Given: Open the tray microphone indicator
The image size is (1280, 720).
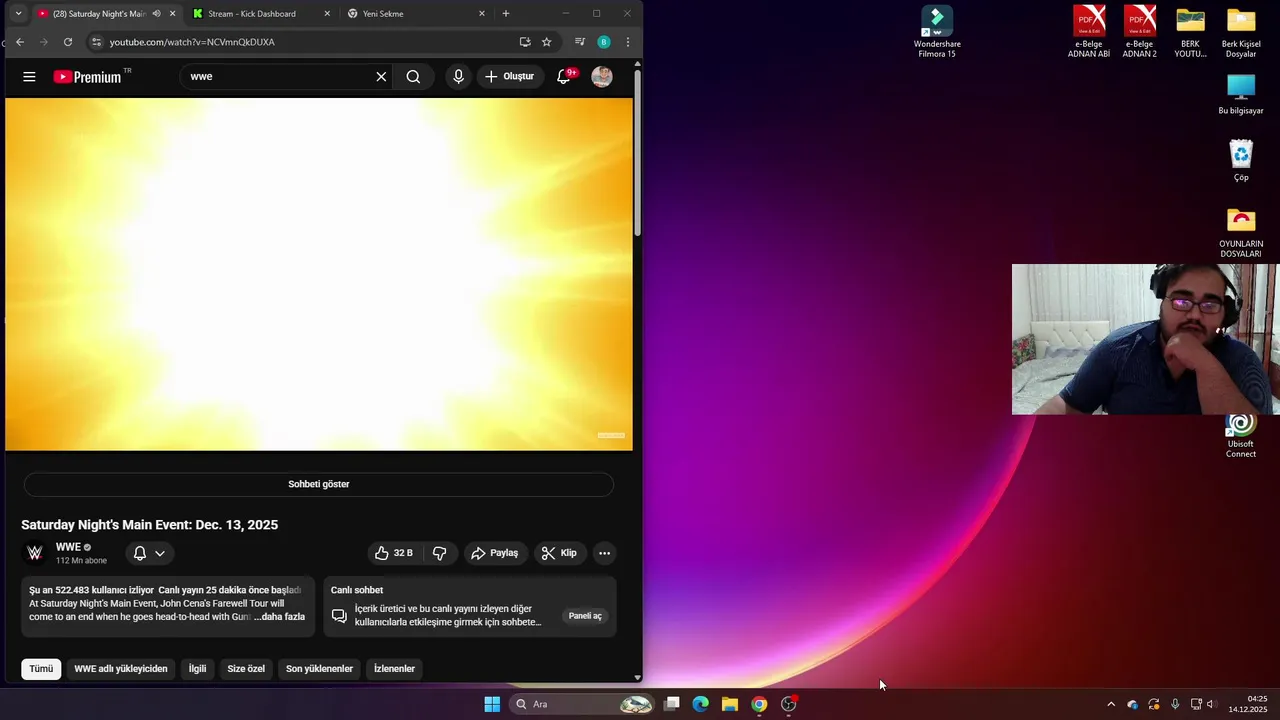Looking at the screenshot, I should tap(1175, 704).
